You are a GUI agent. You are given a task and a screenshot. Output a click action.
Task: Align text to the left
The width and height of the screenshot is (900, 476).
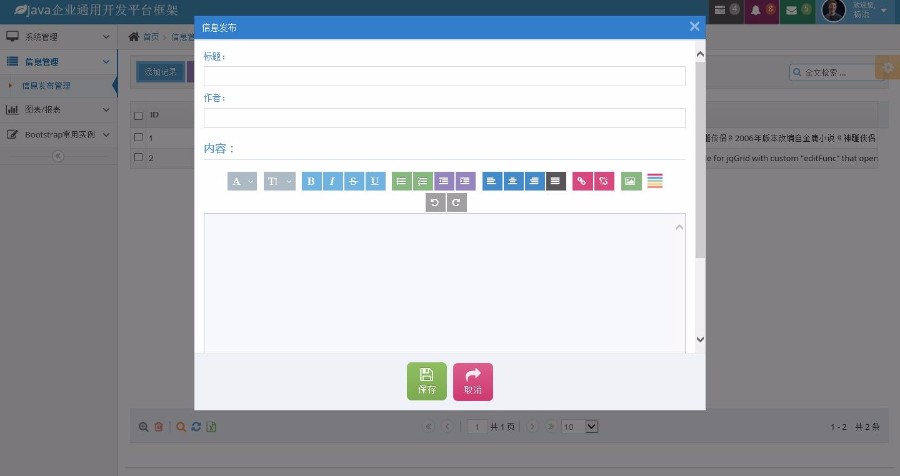492,181
